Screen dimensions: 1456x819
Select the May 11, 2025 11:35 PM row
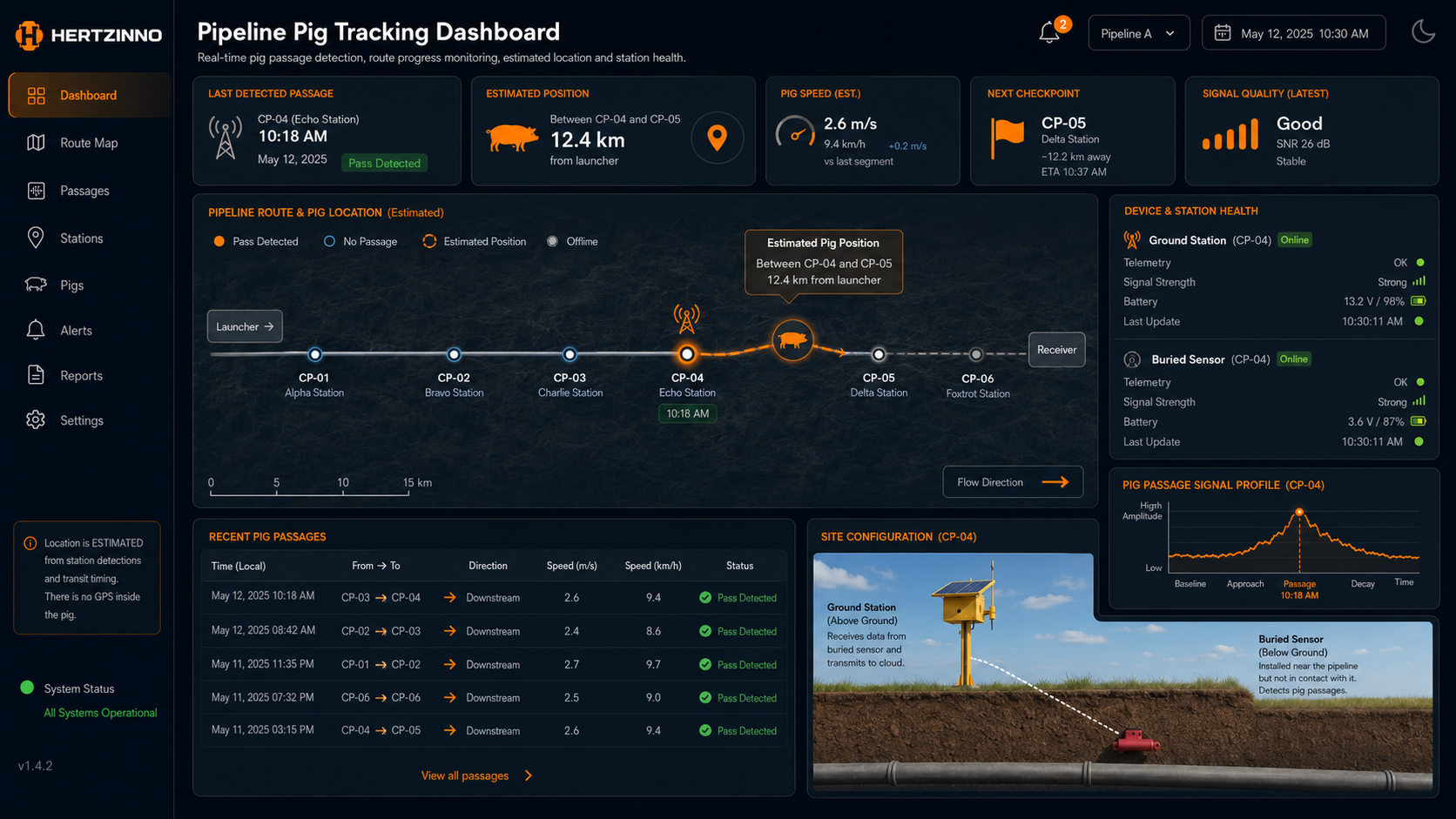[x=494, y=664]
